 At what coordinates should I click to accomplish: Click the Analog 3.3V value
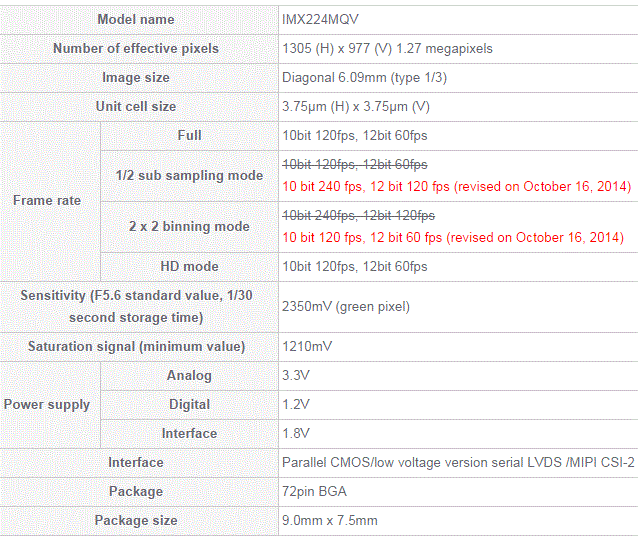point(296,375)
